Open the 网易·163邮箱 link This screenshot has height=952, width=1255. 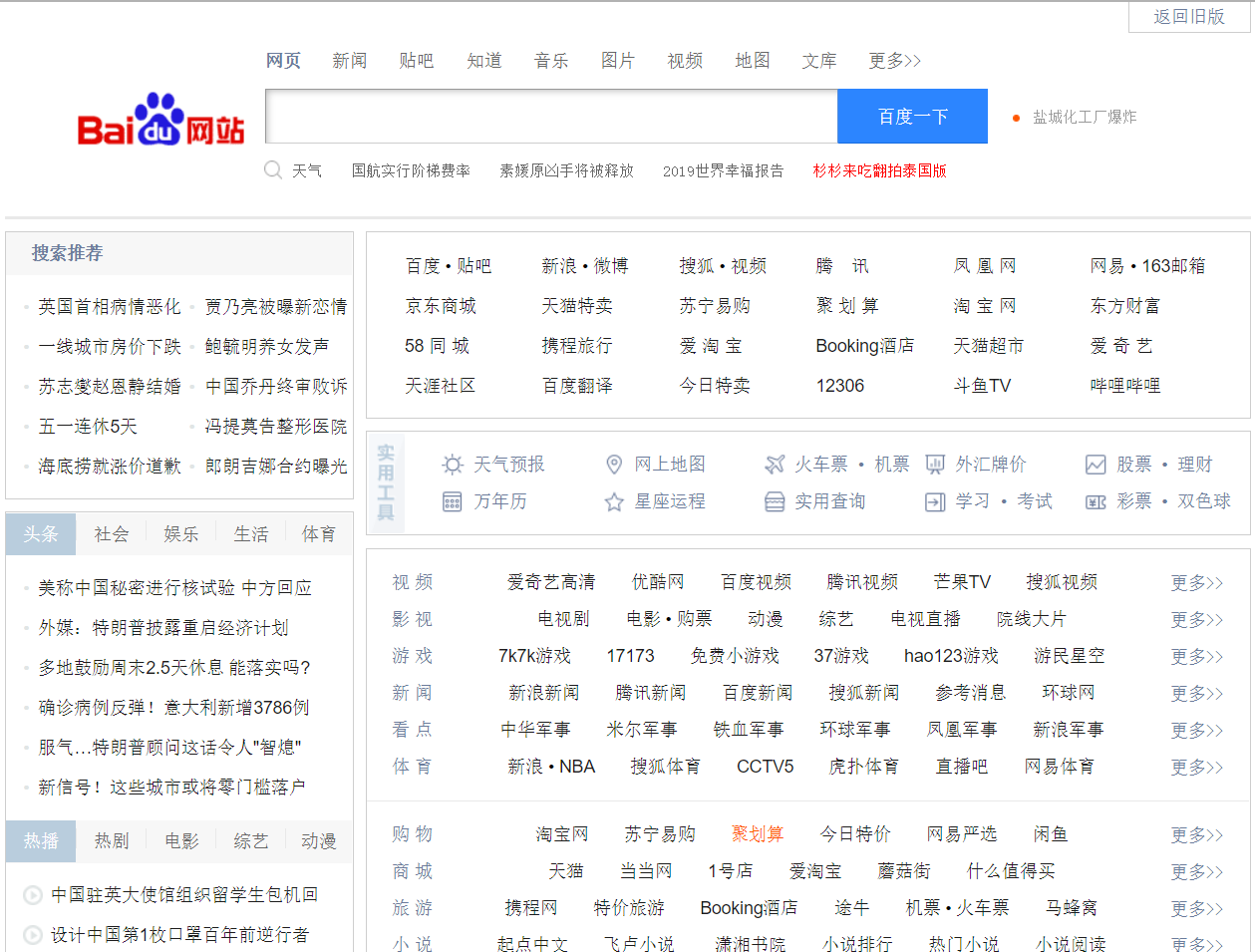[1147, 266]
